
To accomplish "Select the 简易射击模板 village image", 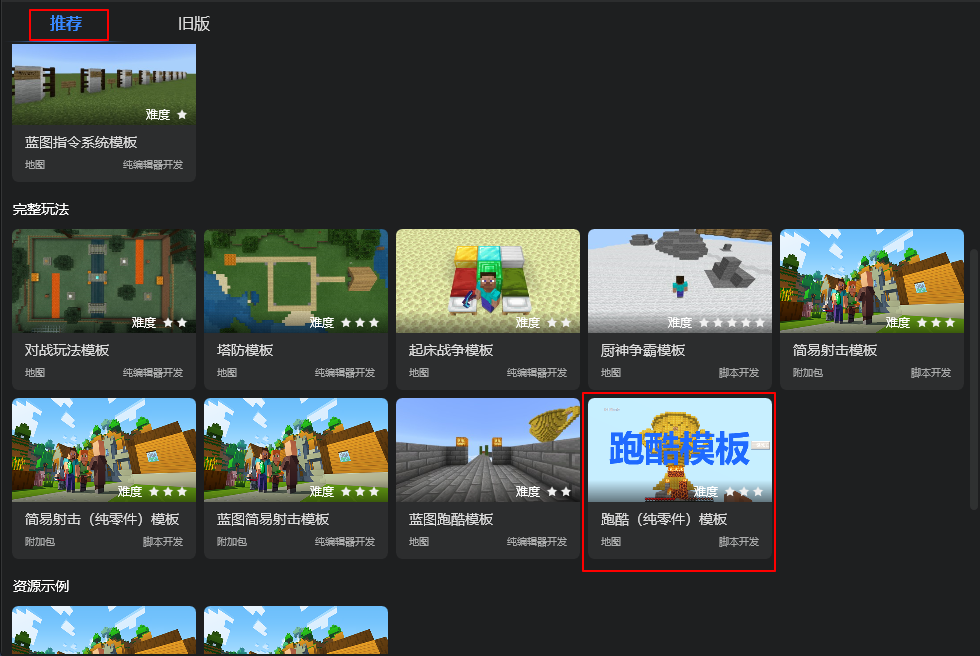I will tap(871, 281).
